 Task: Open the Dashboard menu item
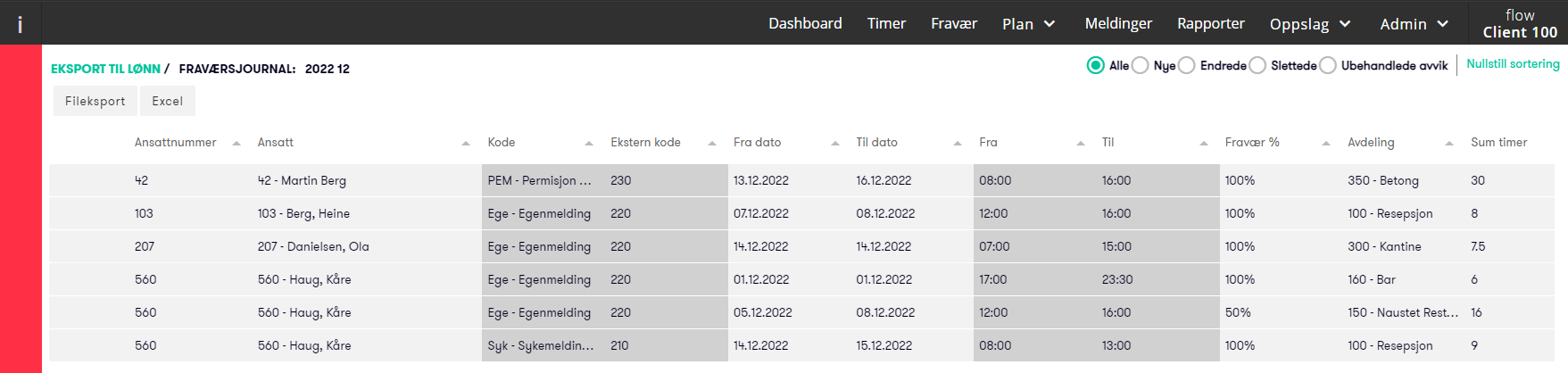click(805, 23)
